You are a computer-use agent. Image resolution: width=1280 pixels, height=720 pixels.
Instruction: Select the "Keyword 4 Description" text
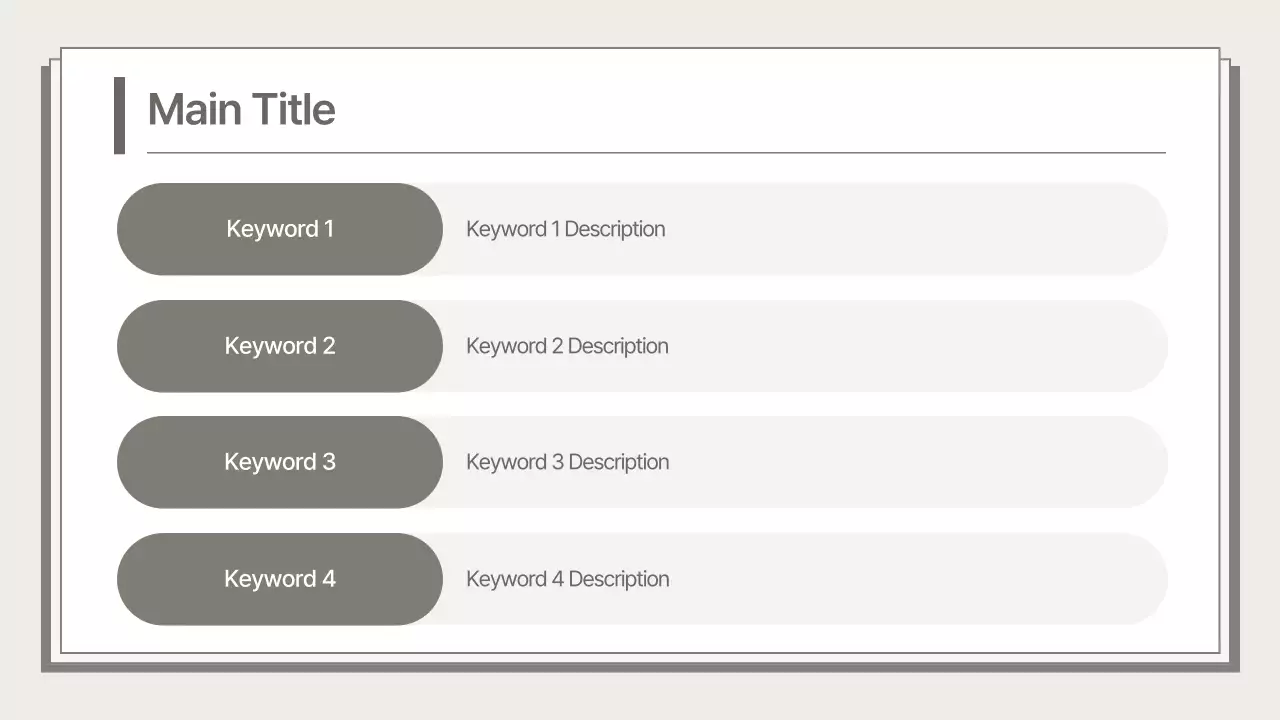coord(567,579)
